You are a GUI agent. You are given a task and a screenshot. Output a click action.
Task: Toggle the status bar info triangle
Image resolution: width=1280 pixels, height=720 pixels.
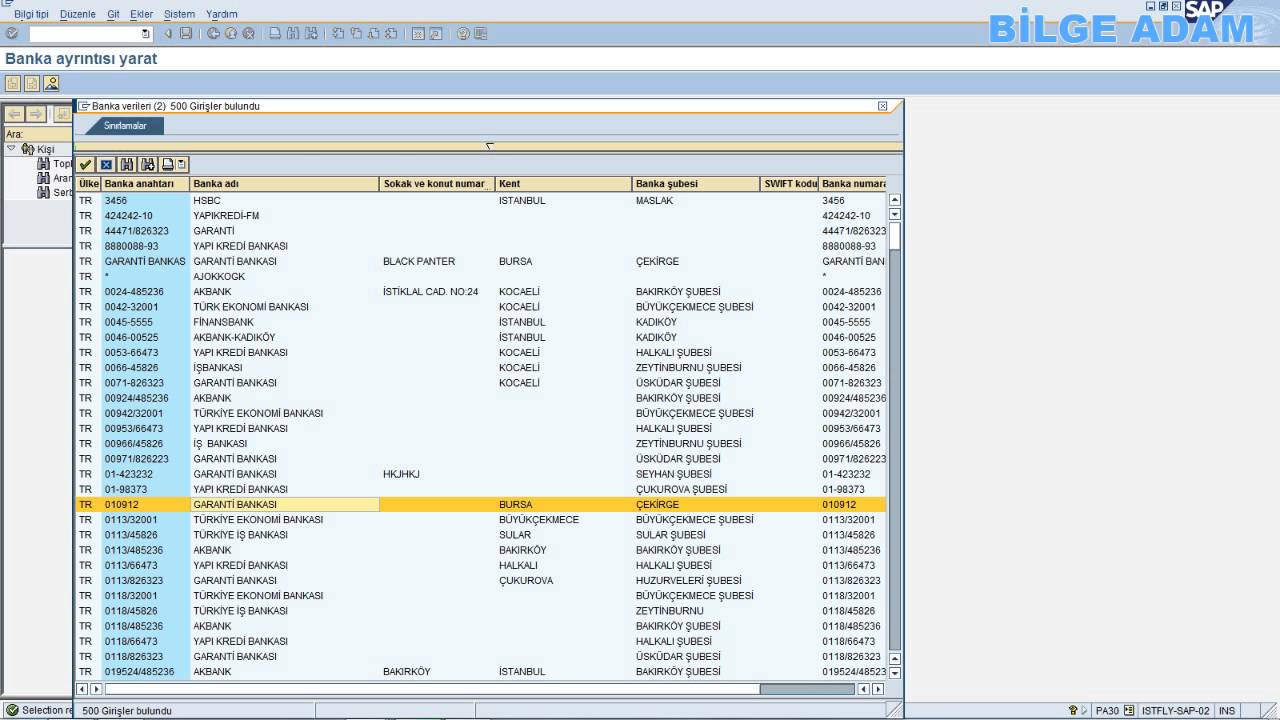1084,711
